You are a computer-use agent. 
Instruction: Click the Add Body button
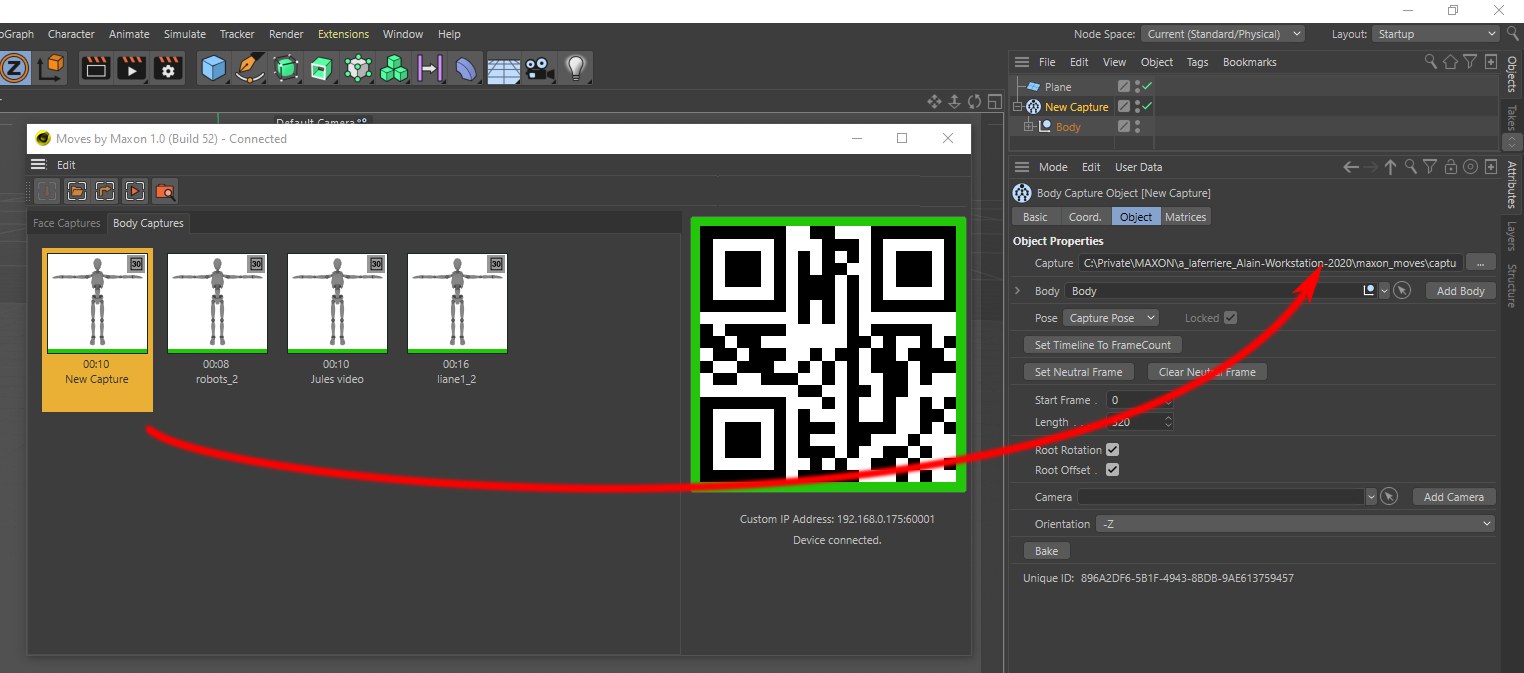coord(1460,291)
